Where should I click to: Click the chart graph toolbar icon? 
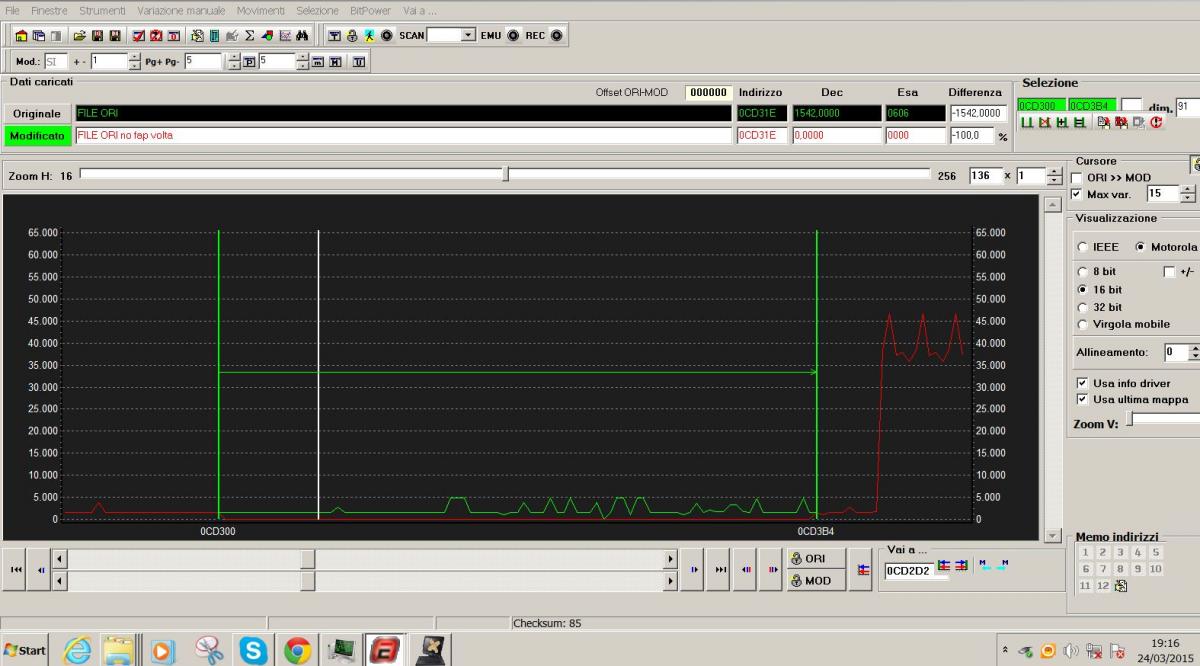tap(284, 35)
